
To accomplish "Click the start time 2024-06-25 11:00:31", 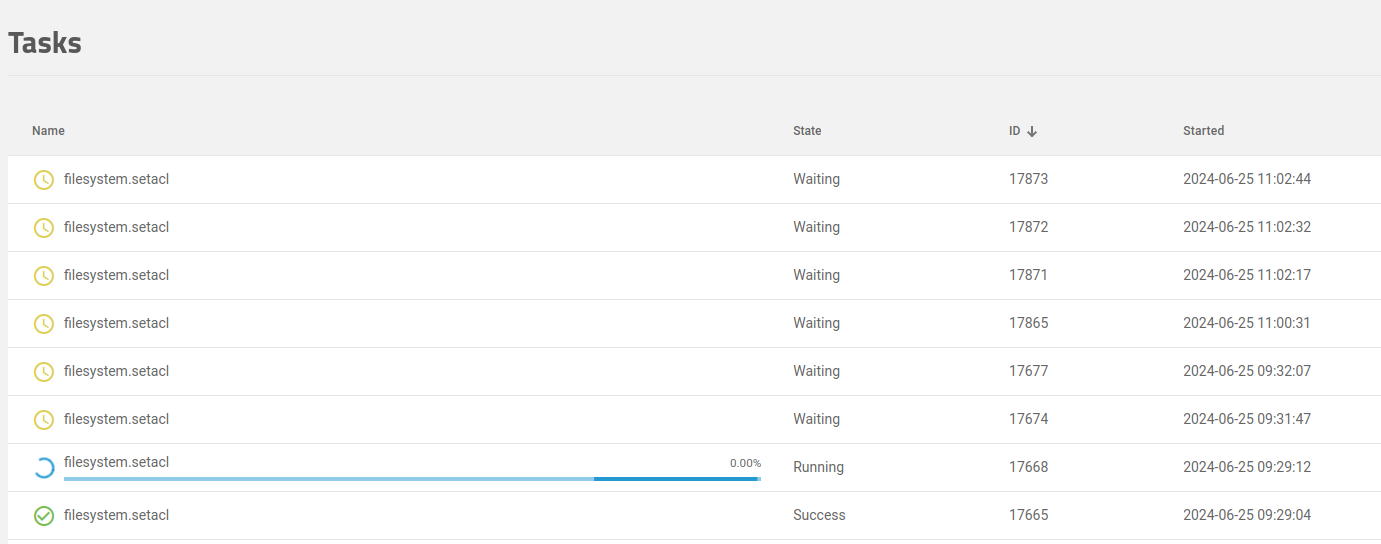I will (x=1246, y=323).
